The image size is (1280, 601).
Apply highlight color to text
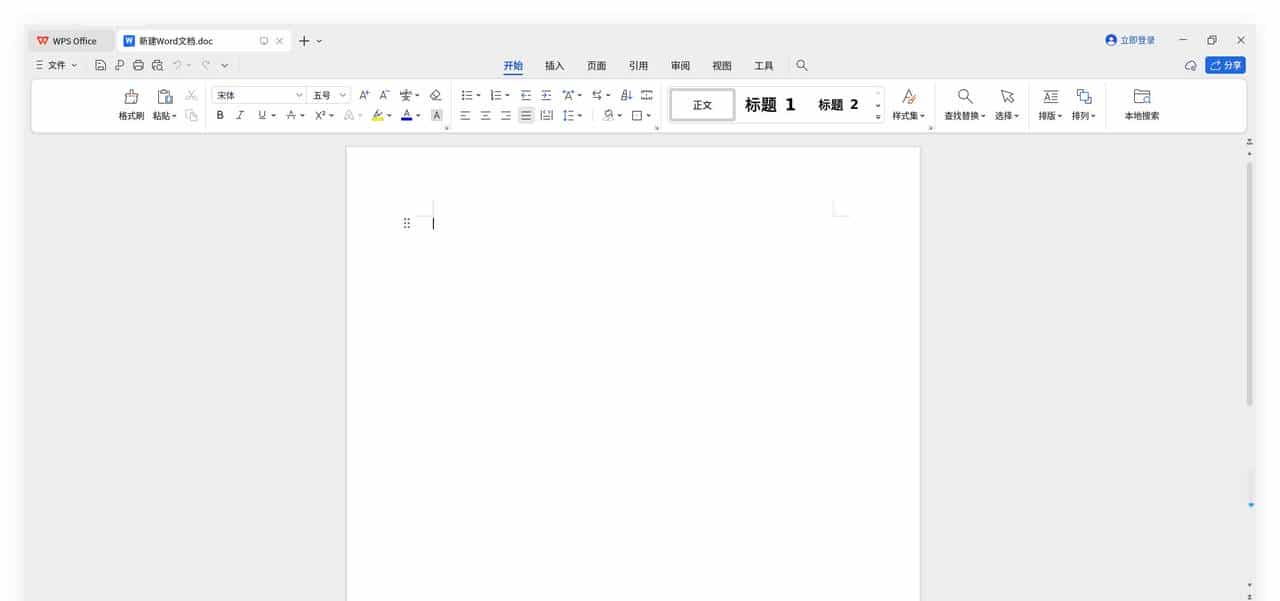pyautogui.click(x=377, y=115)
